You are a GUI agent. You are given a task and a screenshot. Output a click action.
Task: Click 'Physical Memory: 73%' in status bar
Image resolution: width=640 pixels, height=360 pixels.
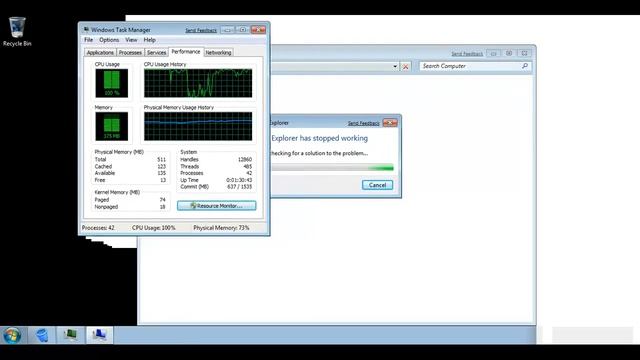pos(221,228)
